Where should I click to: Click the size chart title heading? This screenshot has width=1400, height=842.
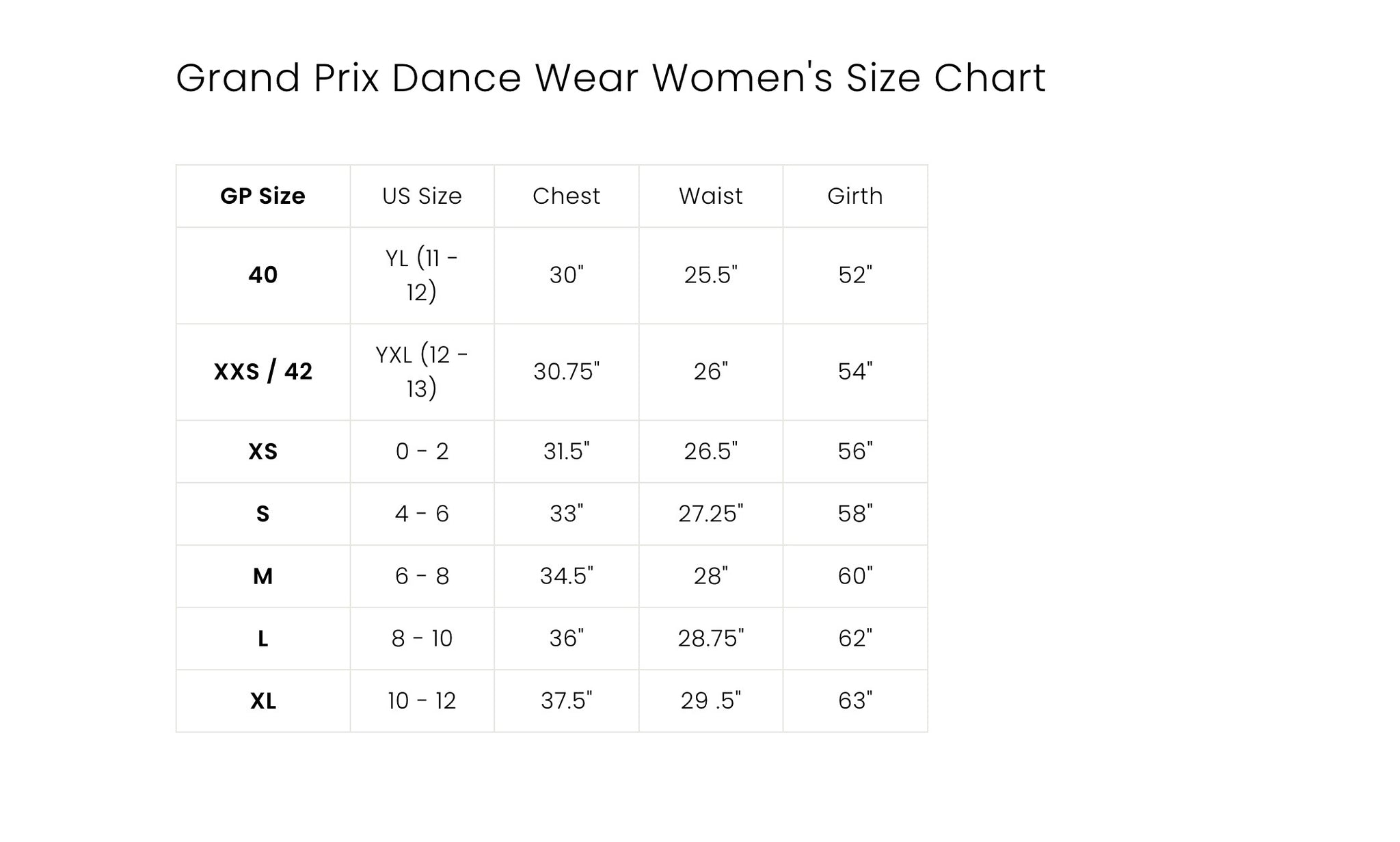click(610, 77)
